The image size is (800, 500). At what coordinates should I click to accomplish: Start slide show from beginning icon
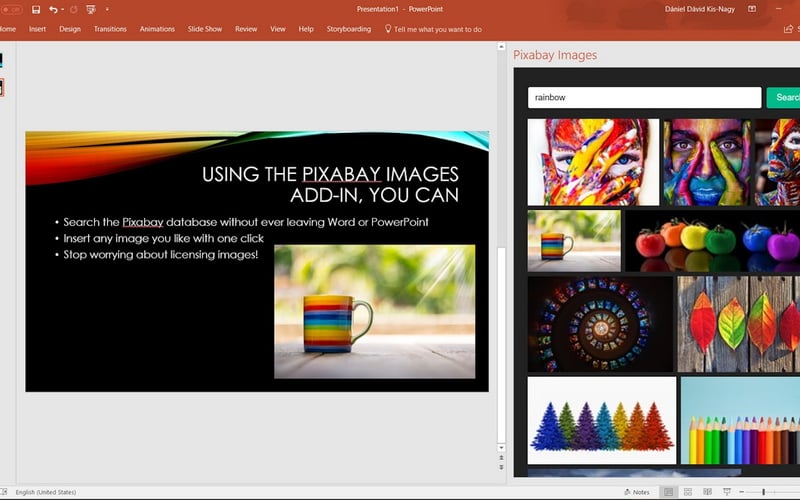[91, 9]
